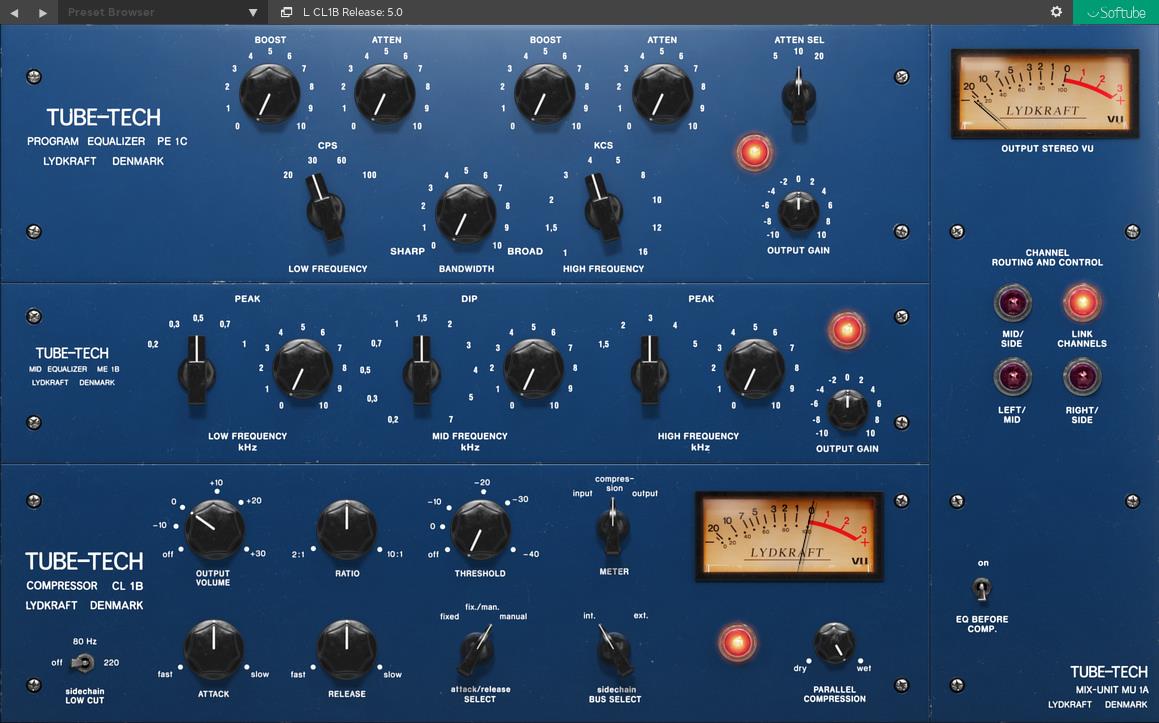Click the MIX-UNIT MU 1A label
This screenshot has height=723, width=1159.
[x=1112, y=690]
